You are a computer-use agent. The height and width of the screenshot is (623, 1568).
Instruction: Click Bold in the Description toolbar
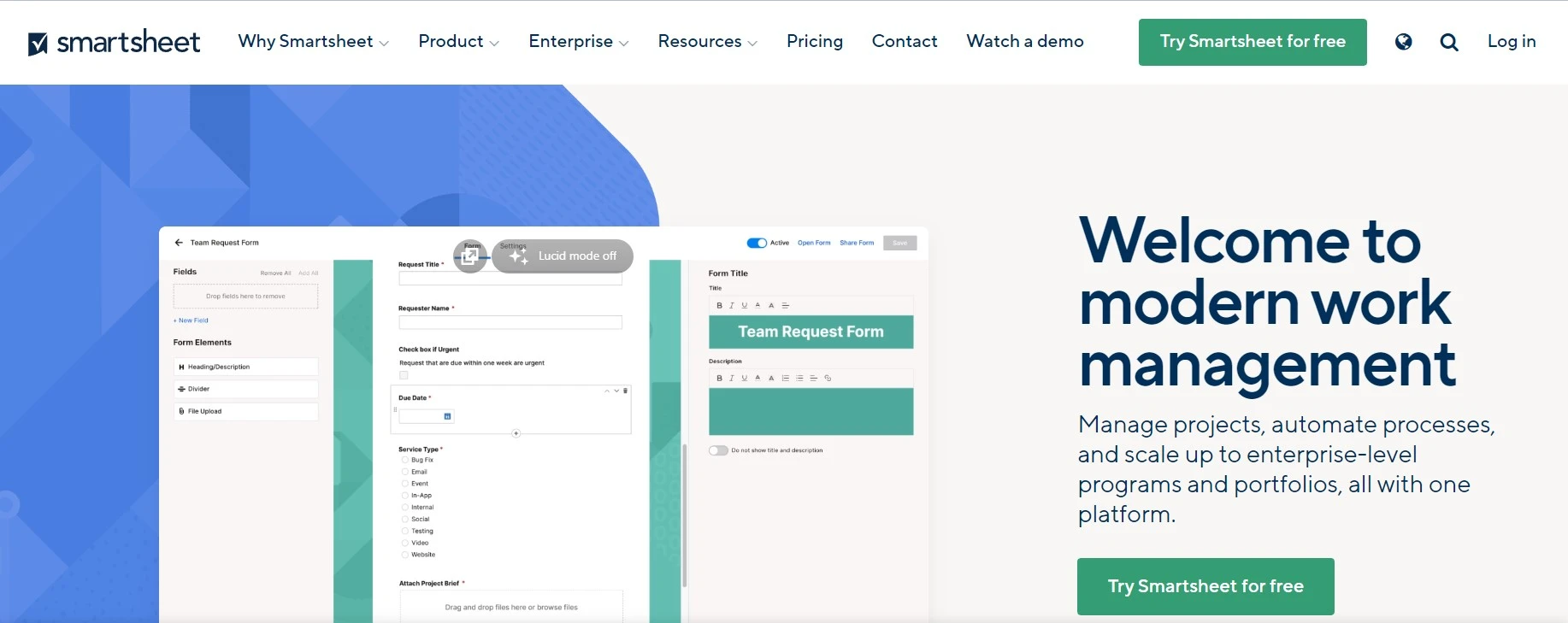point(719,378)
